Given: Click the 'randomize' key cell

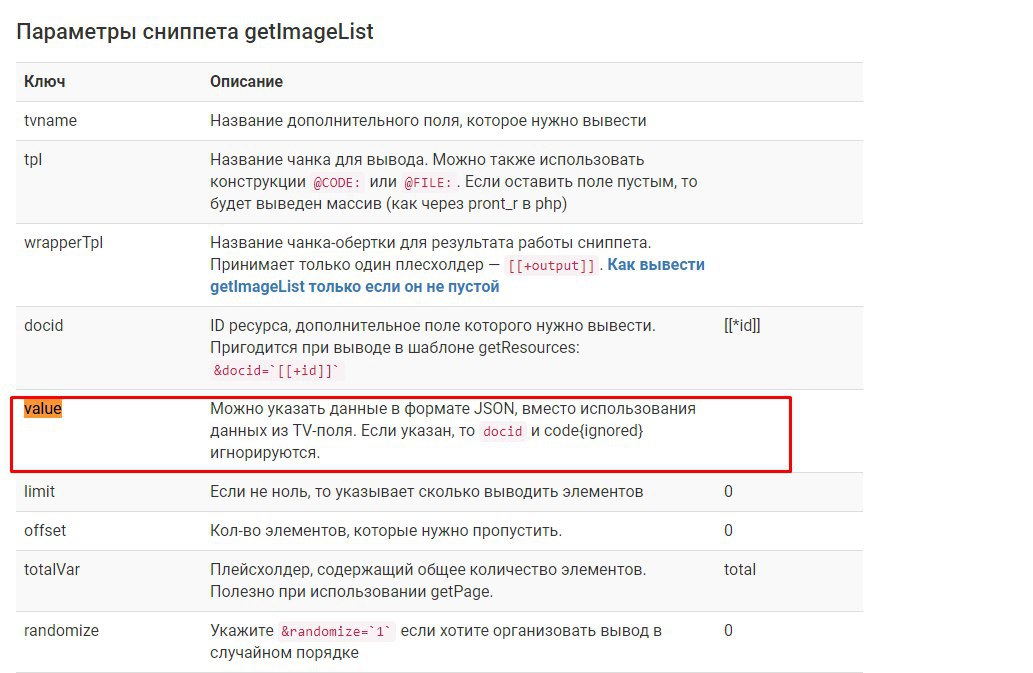Looking at the screenshot, I should [61, 630].
